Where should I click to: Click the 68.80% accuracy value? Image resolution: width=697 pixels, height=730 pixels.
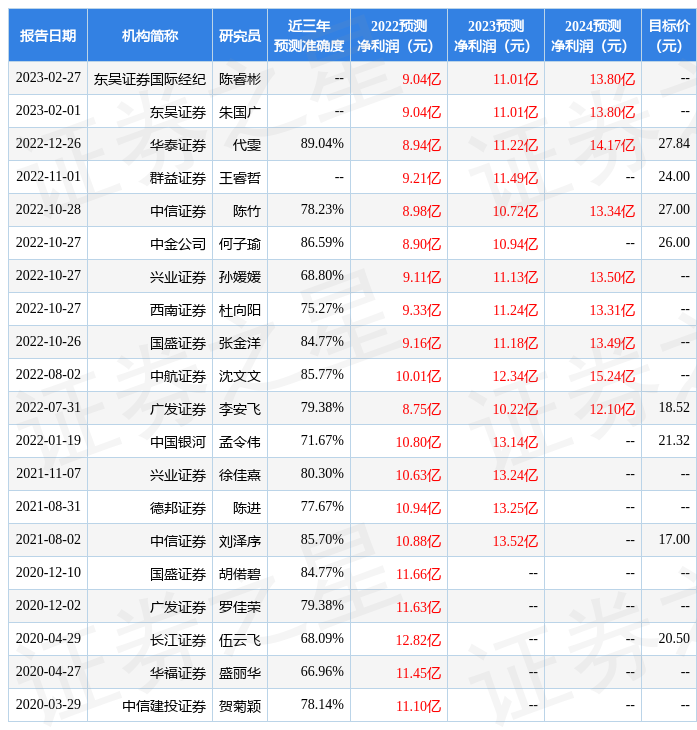322,276
